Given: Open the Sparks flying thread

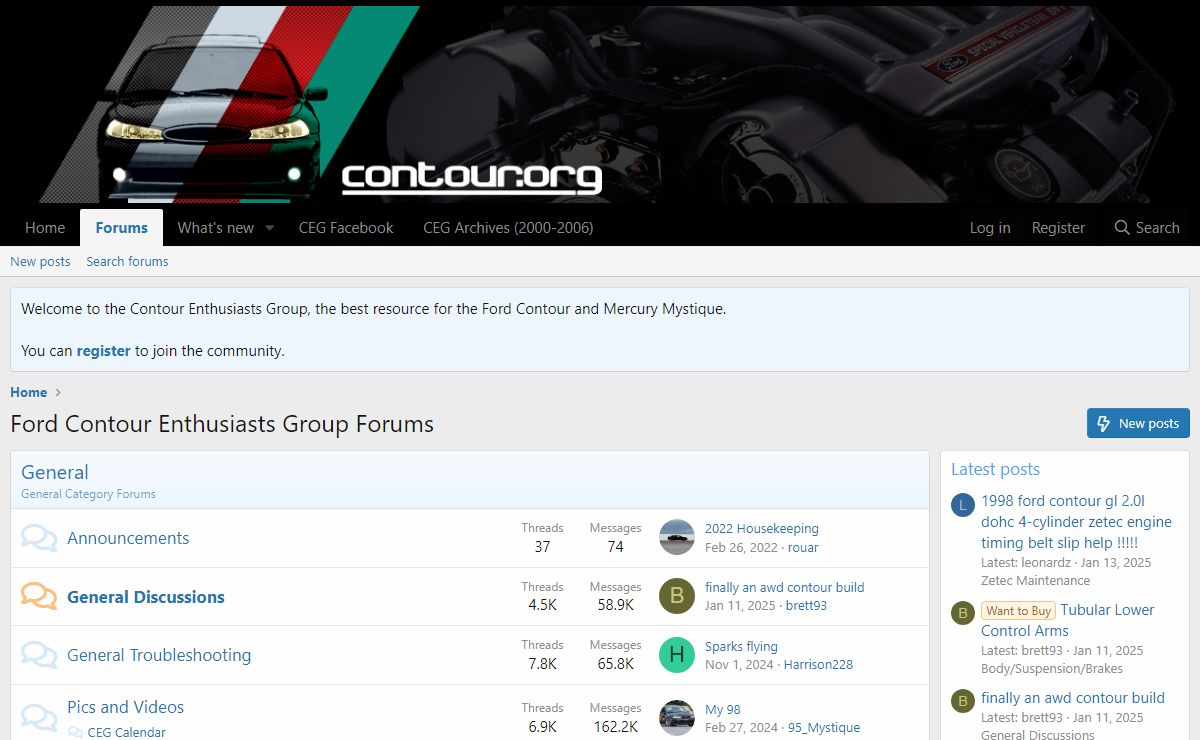Looking at the screenshot, I should [741, 646].
